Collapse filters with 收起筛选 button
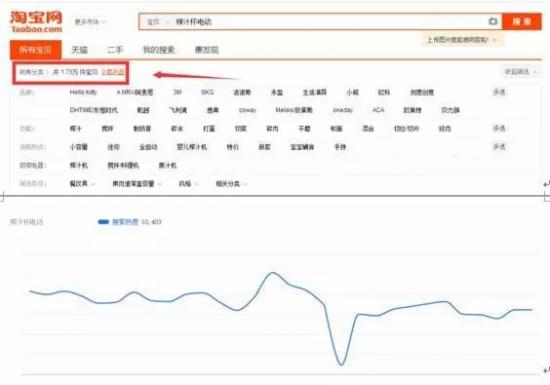The image size is (550, 385). pos(520,72)
